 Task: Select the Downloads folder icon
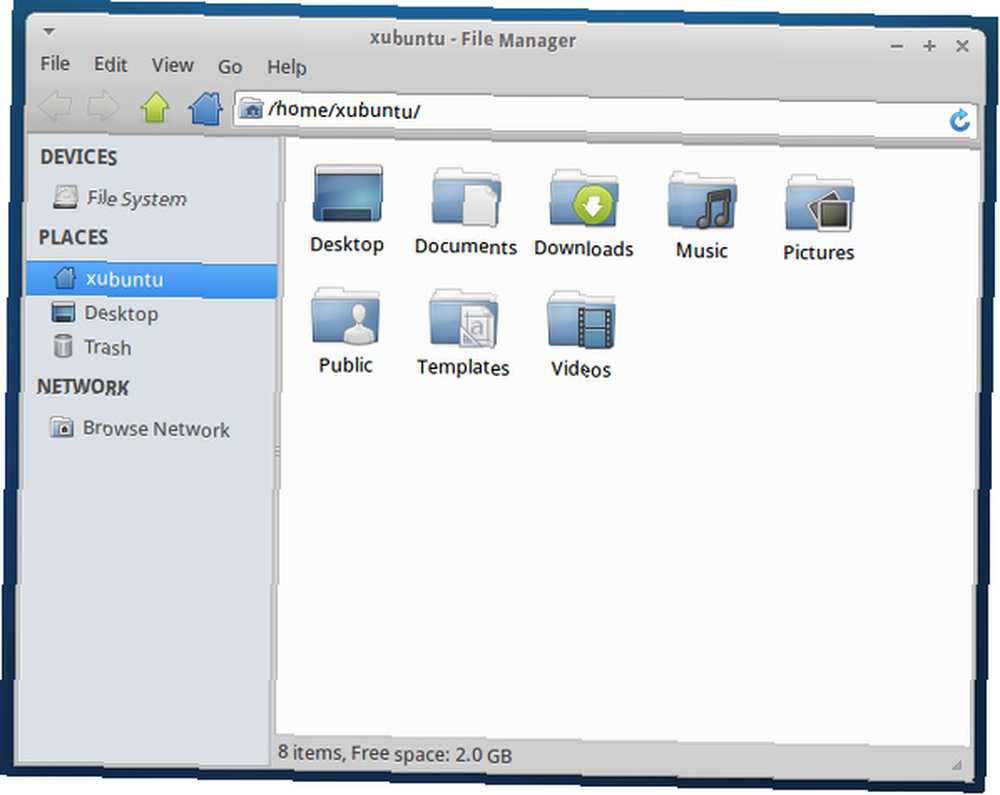point(584,198)
